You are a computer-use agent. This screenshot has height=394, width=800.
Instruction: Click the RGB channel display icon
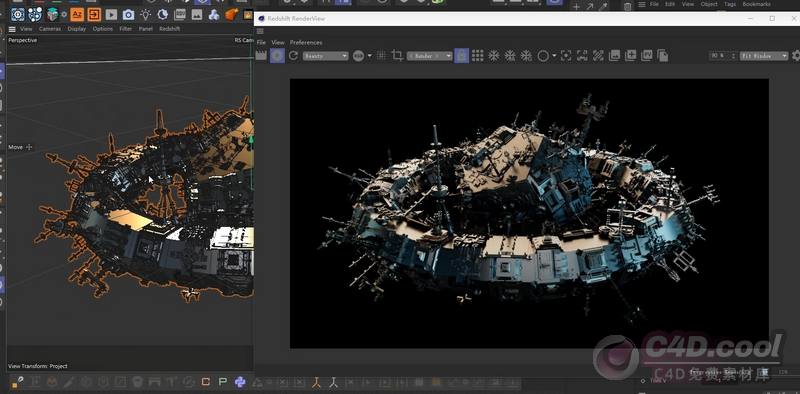point(358,56)
